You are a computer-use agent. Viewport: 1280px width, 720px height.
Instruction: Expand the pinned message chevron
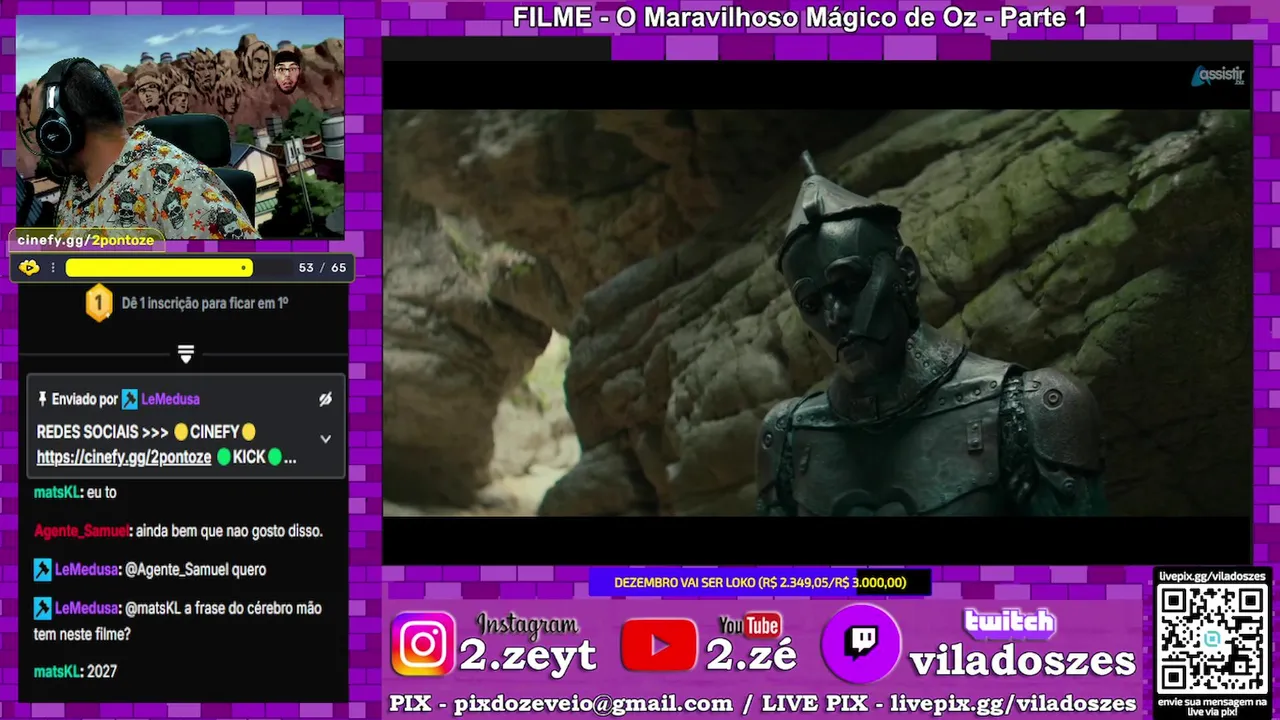point(325,438)
